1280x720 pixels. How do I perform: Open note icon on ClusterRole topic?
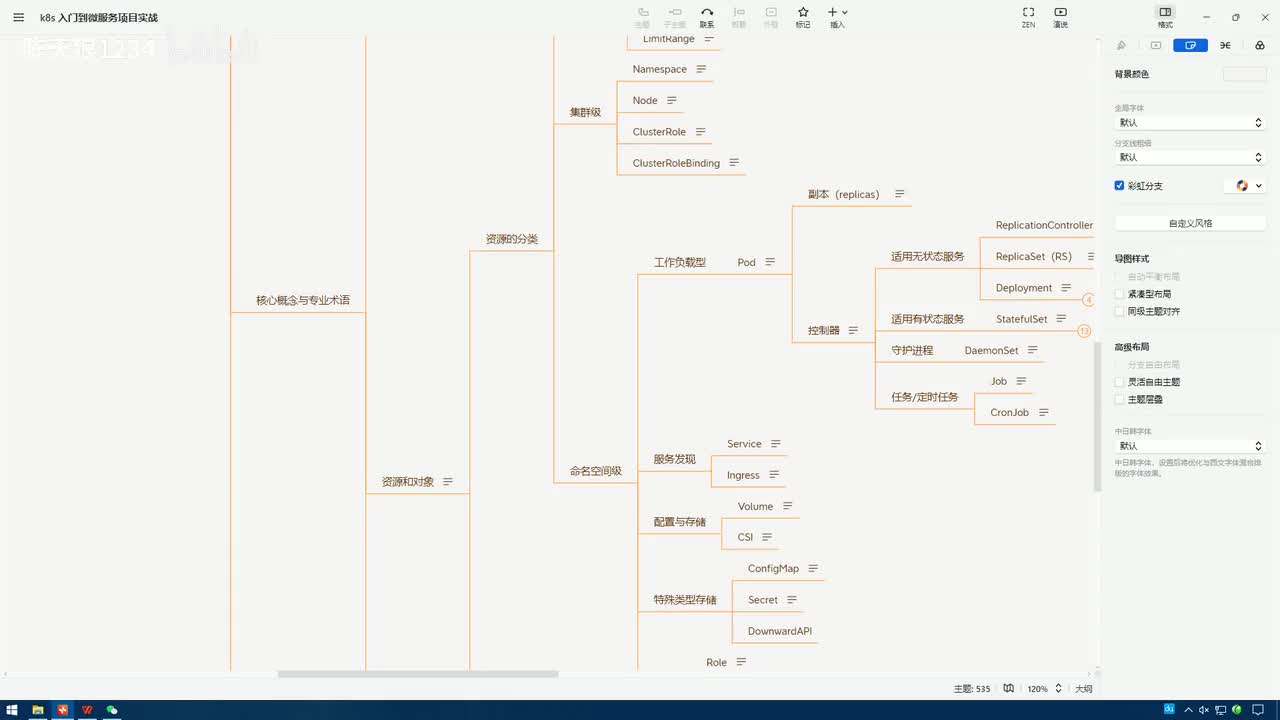tap(700, 132)
